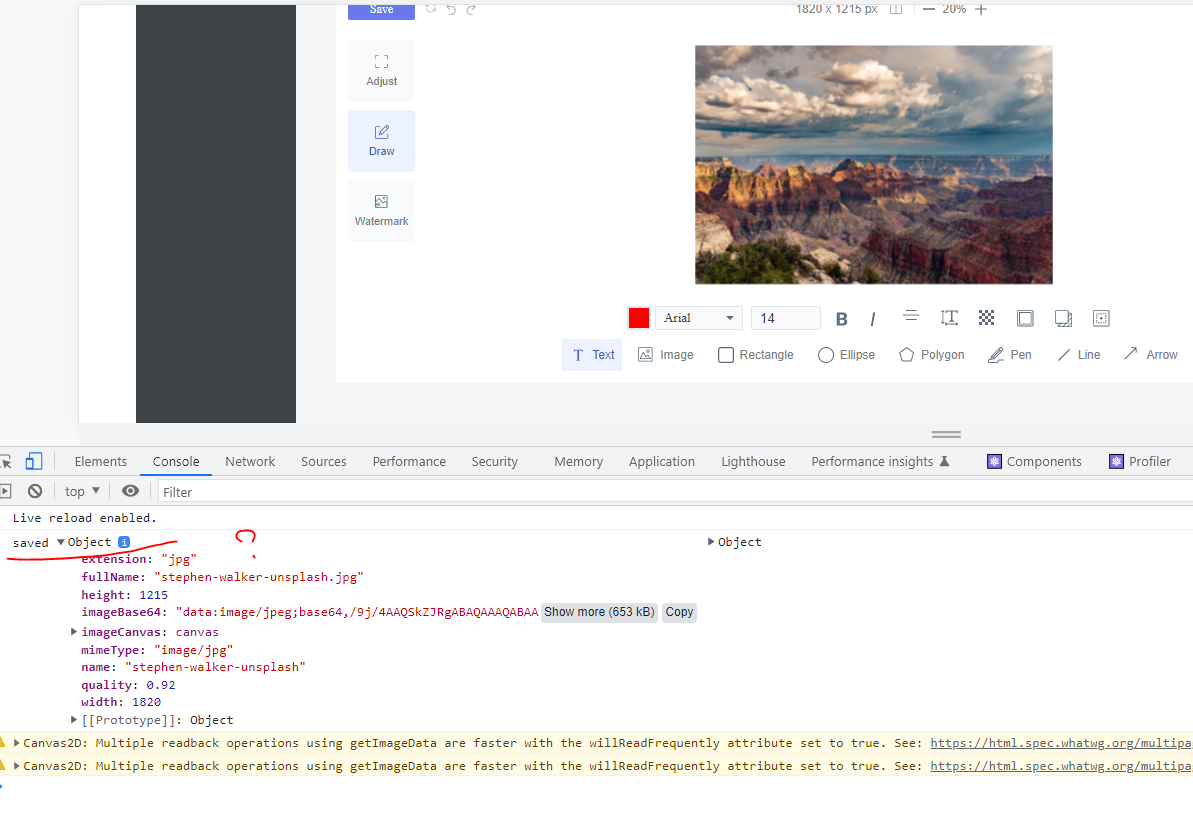1193x818 pixels.
Task: Open the console context filter dropdown labeled top
Action: pos(80,490)
